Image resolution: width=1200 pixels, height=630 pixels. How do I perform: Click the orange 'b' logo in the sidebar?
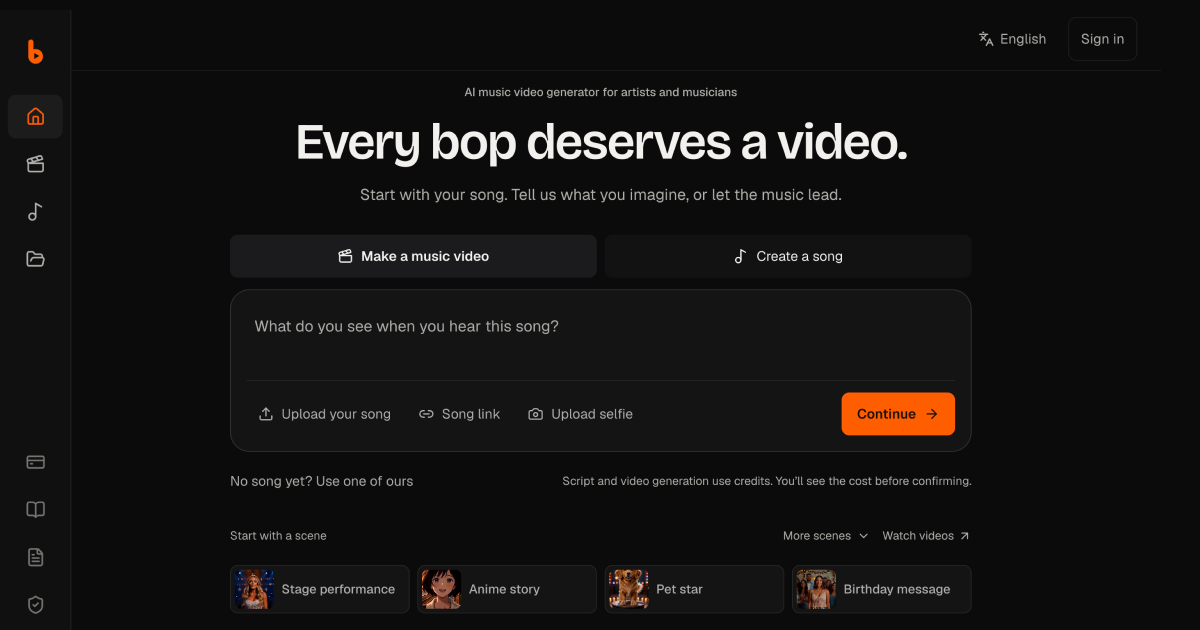click(x=35, y=51)
